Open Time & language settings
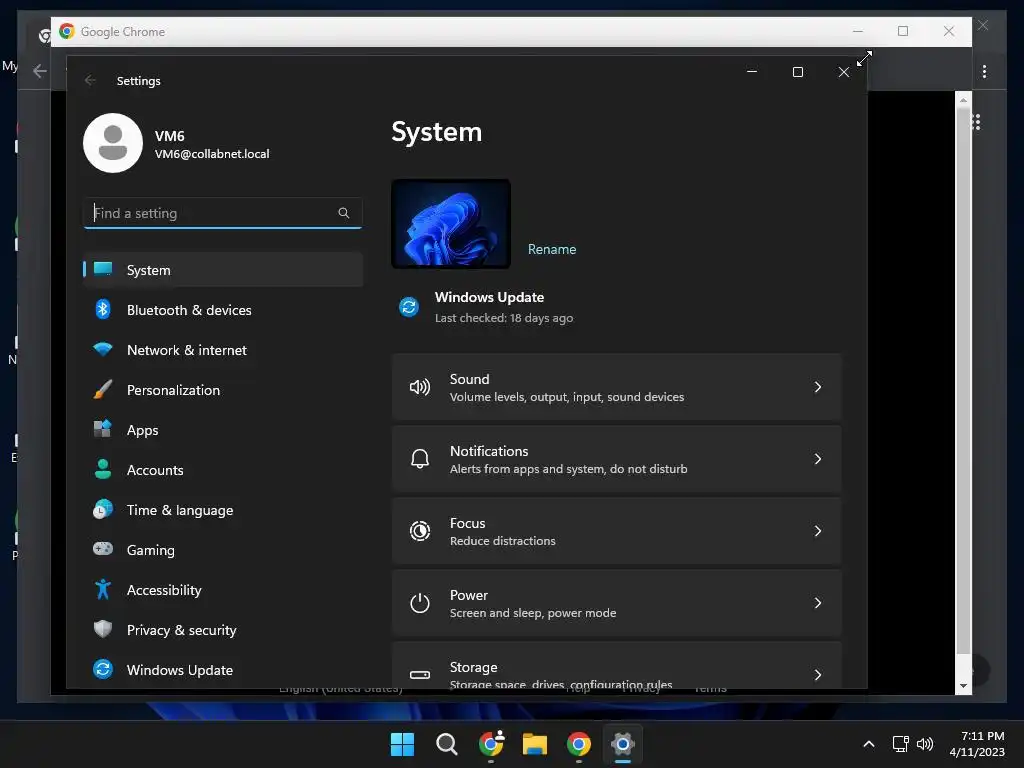The width and height of the screenshot is (1024, 768). 223,510
